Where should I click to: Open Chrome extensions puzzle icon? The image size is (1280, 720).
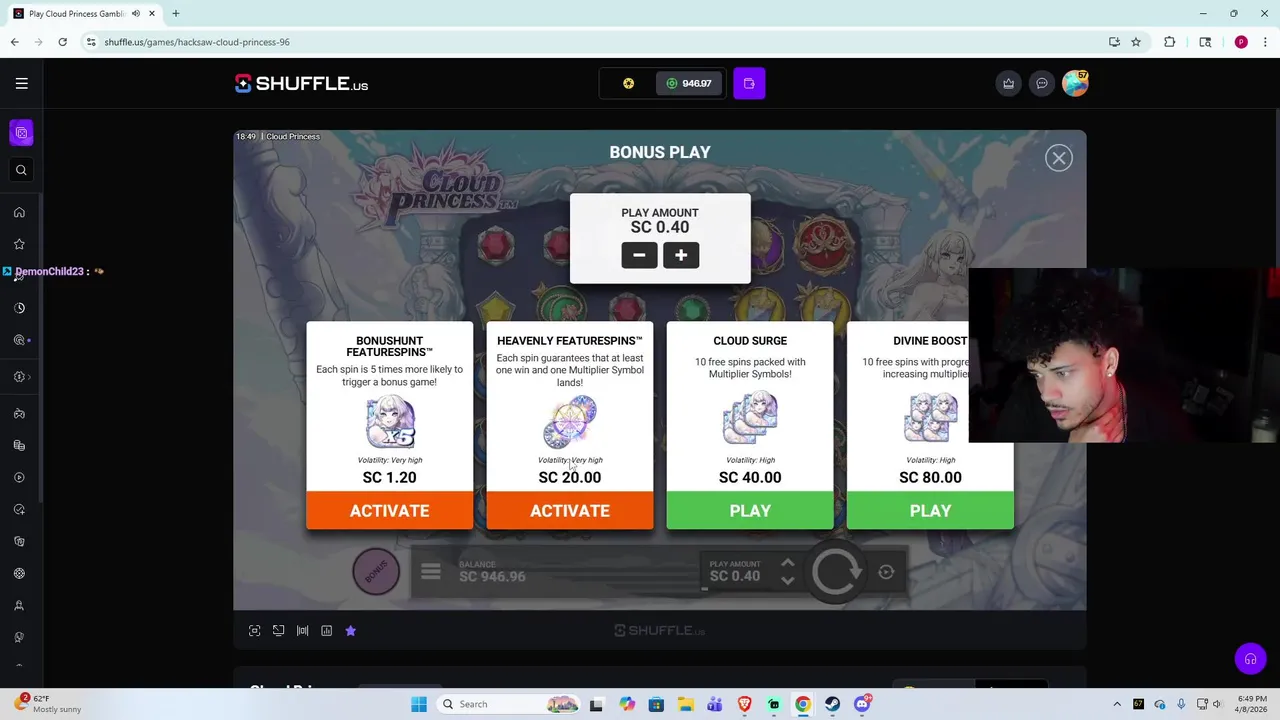point(1169,42)
